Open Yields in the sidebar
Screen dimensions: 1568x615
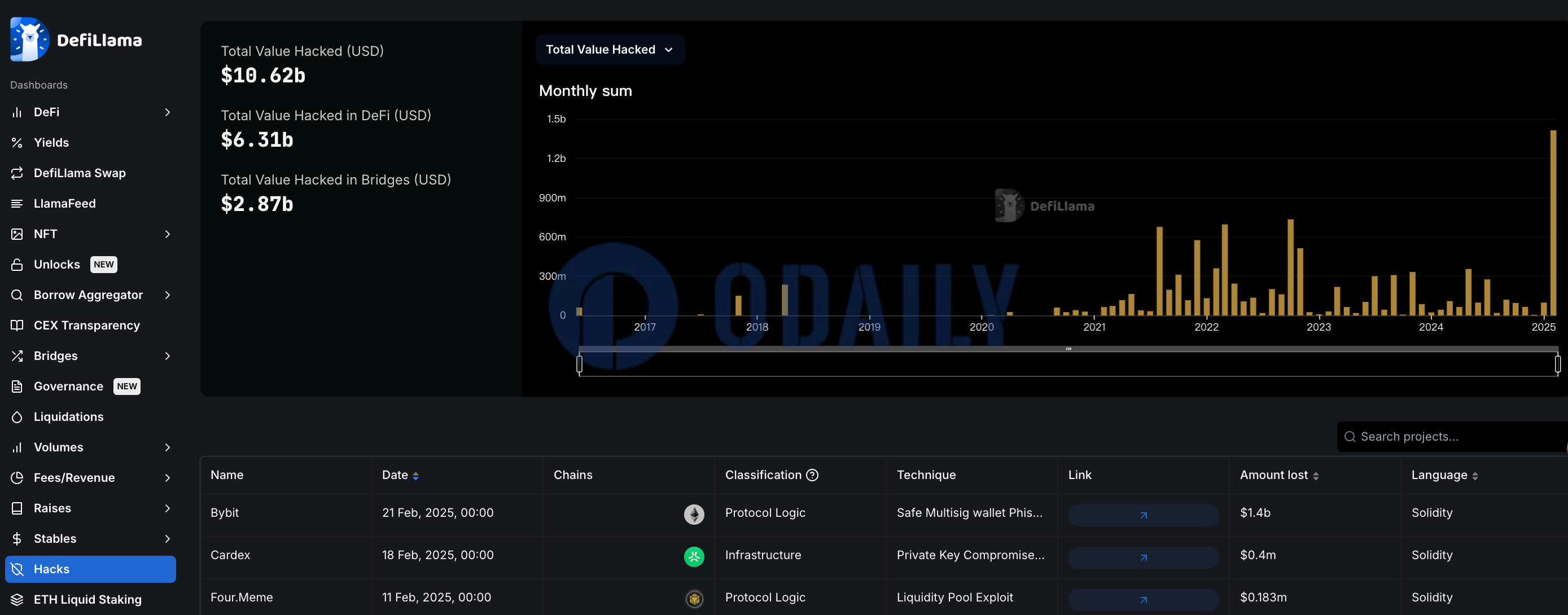point(90,142)
